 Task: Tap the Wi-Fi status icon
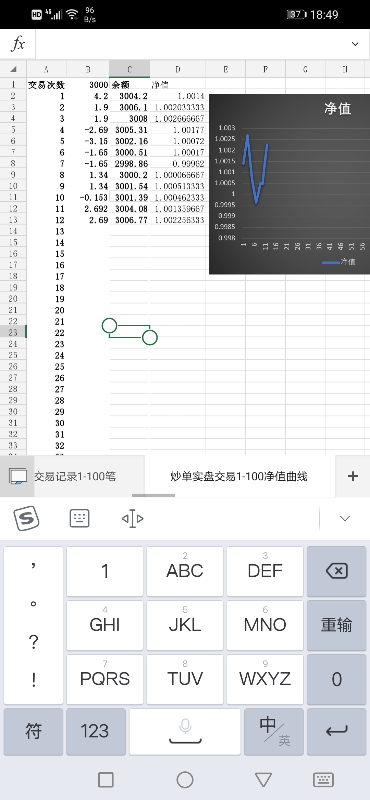[x=72, y=14]
